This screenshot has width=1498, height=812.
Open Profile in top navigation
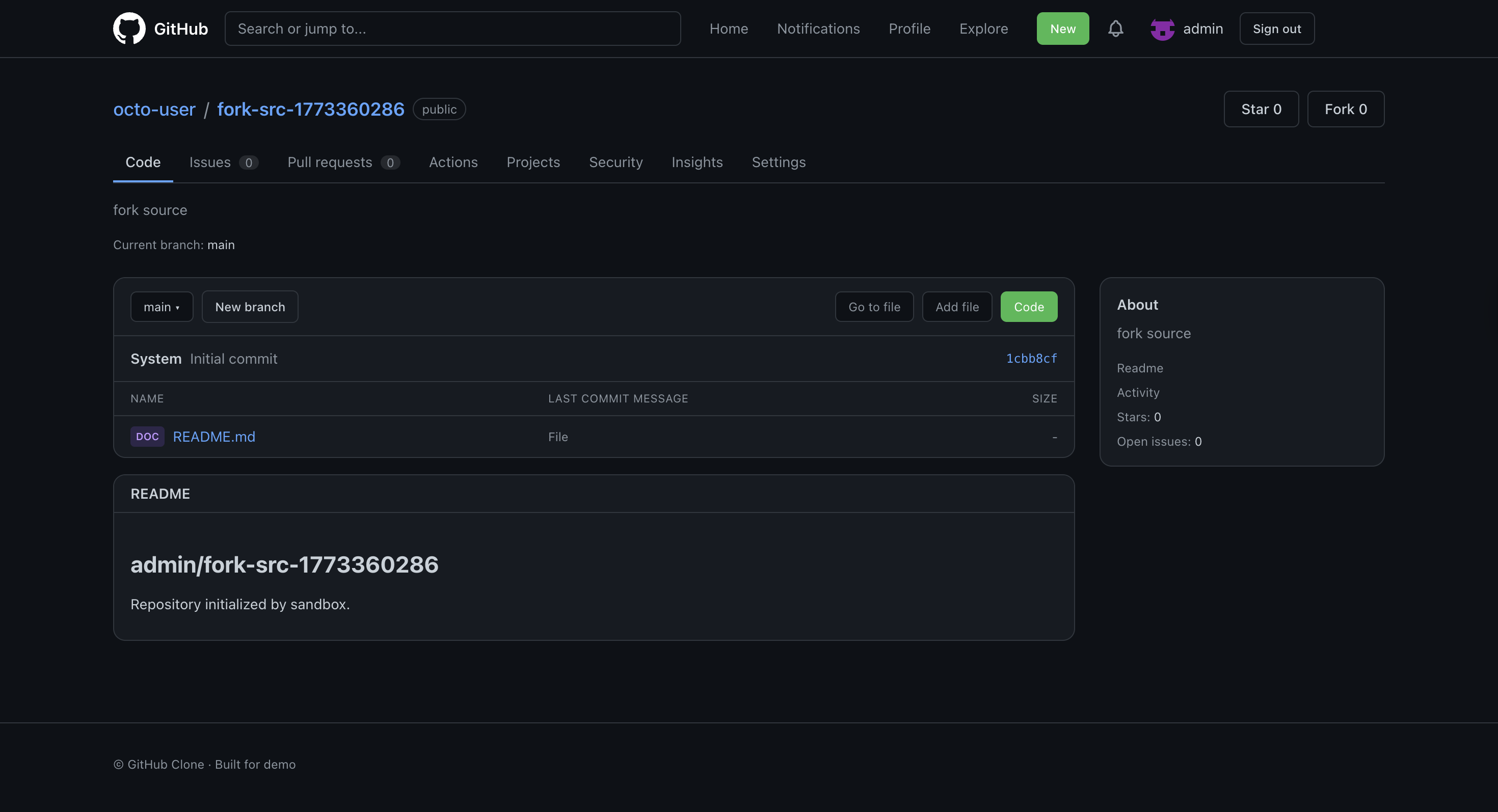(909, 29)
